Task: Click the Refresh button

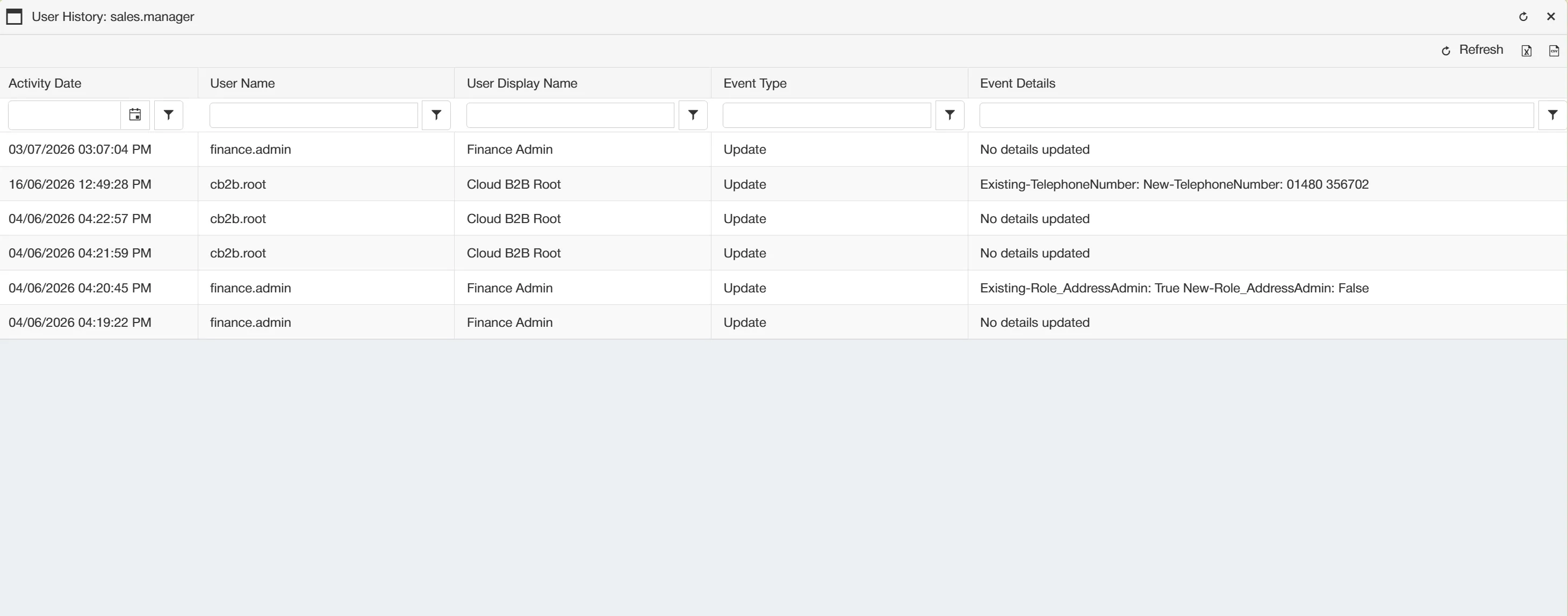Action: 1472,50
